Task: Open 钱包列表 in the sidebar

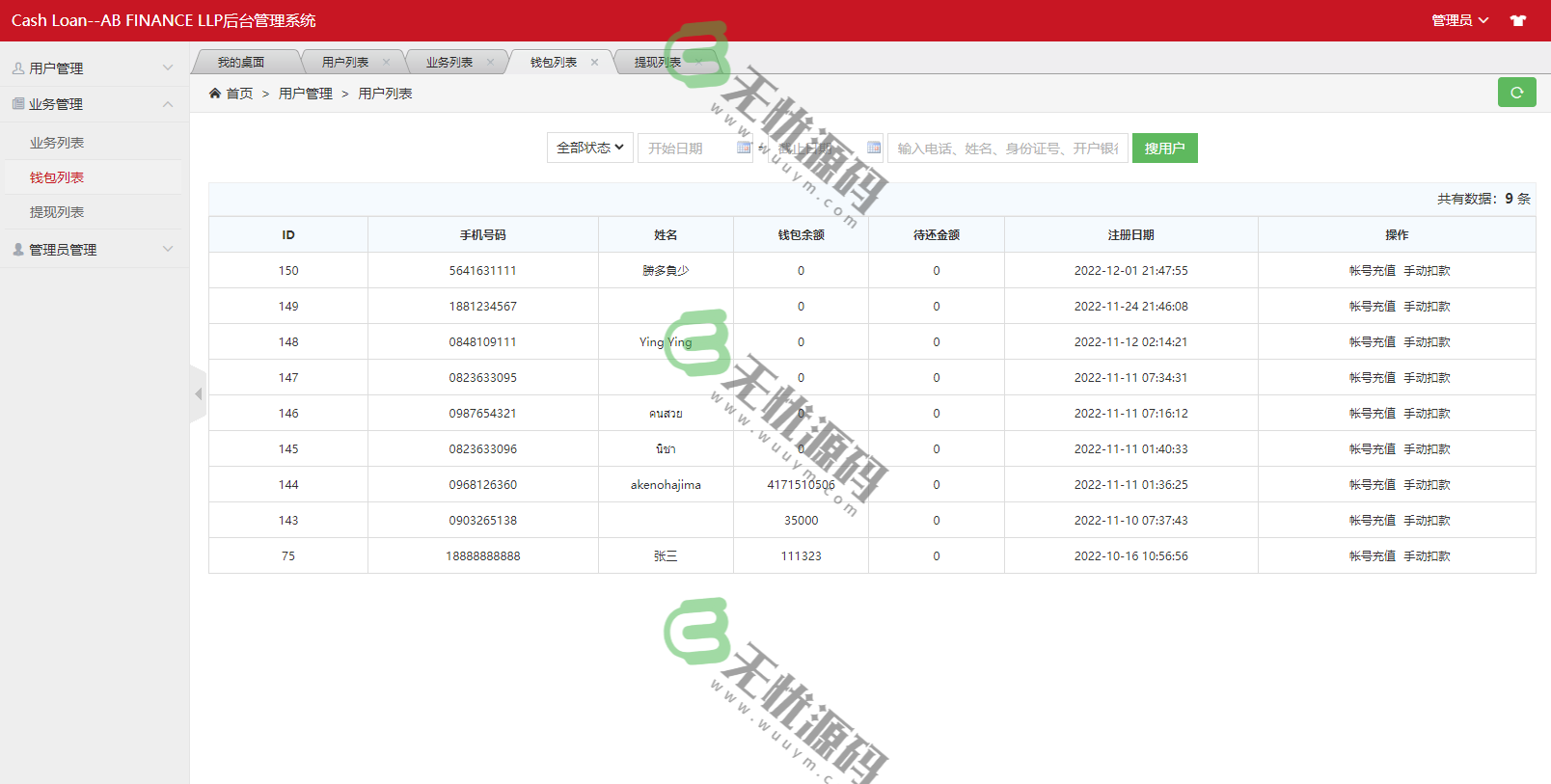Action: click(x=57, y=176)
